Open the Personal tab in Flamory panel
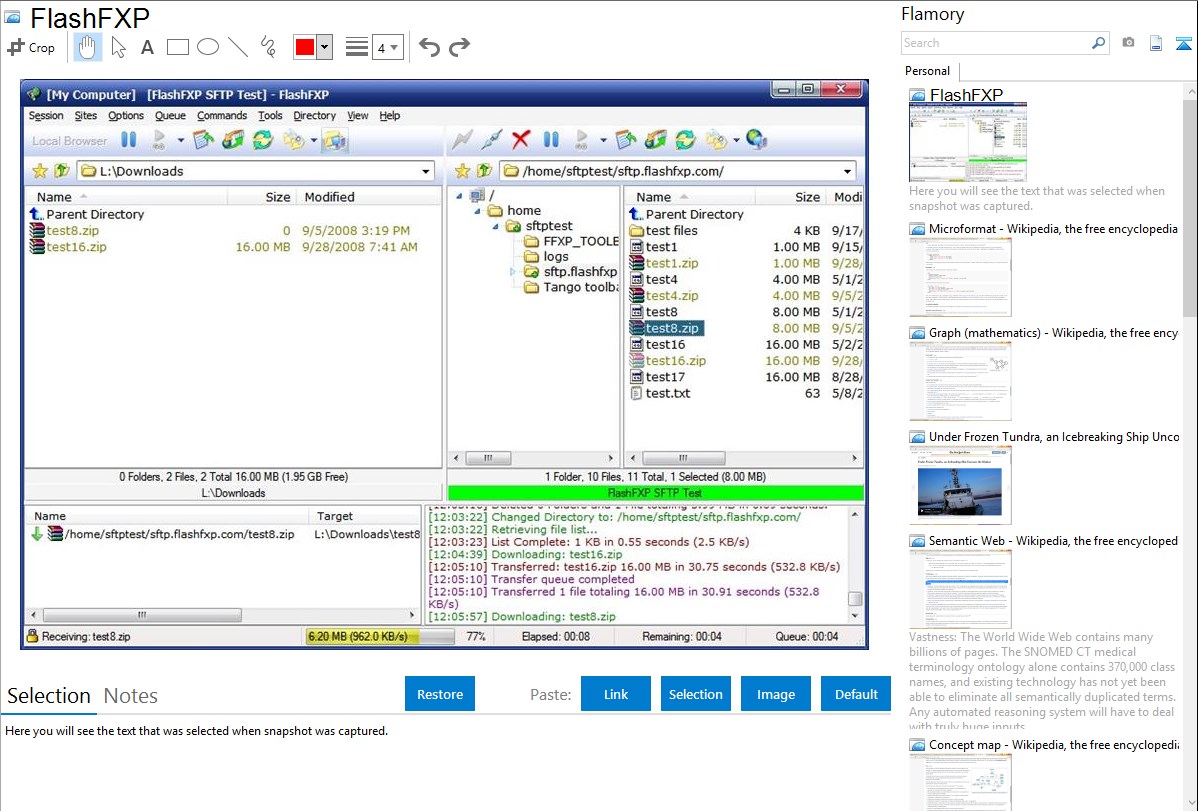The height and width of the screenshot is (811, 1198). click(x=928, y=71)
